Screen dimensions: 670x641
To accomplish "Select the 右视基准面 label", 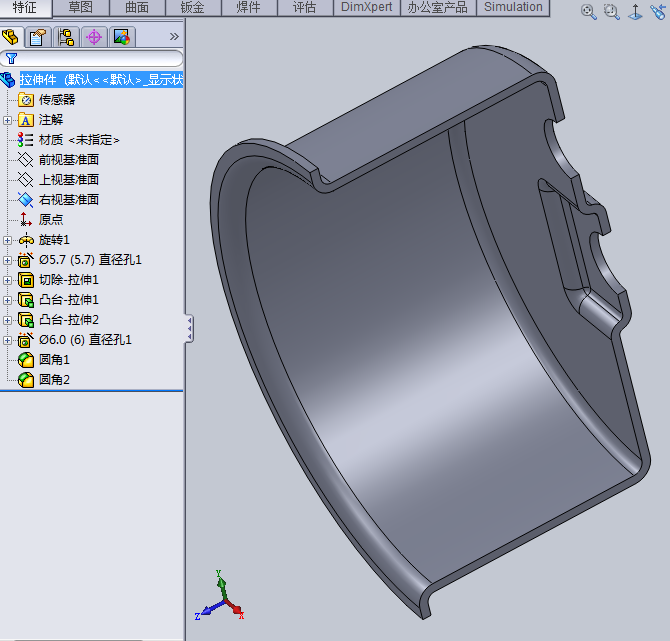I will pyautogui.click(x=69, y=200).
